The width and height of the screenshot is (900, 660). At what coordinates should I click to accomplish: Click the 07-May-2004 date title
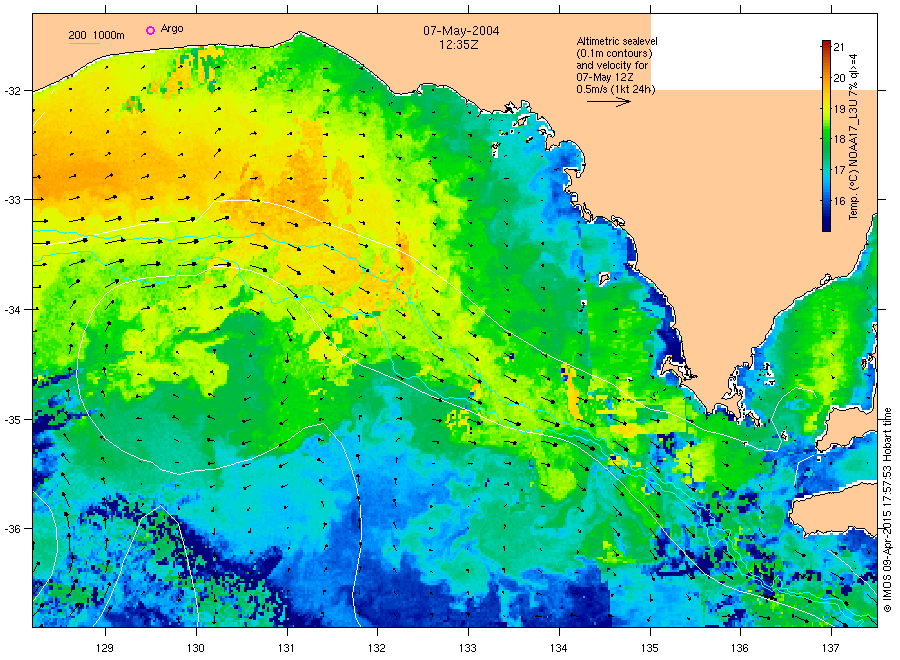coord(461,30)
